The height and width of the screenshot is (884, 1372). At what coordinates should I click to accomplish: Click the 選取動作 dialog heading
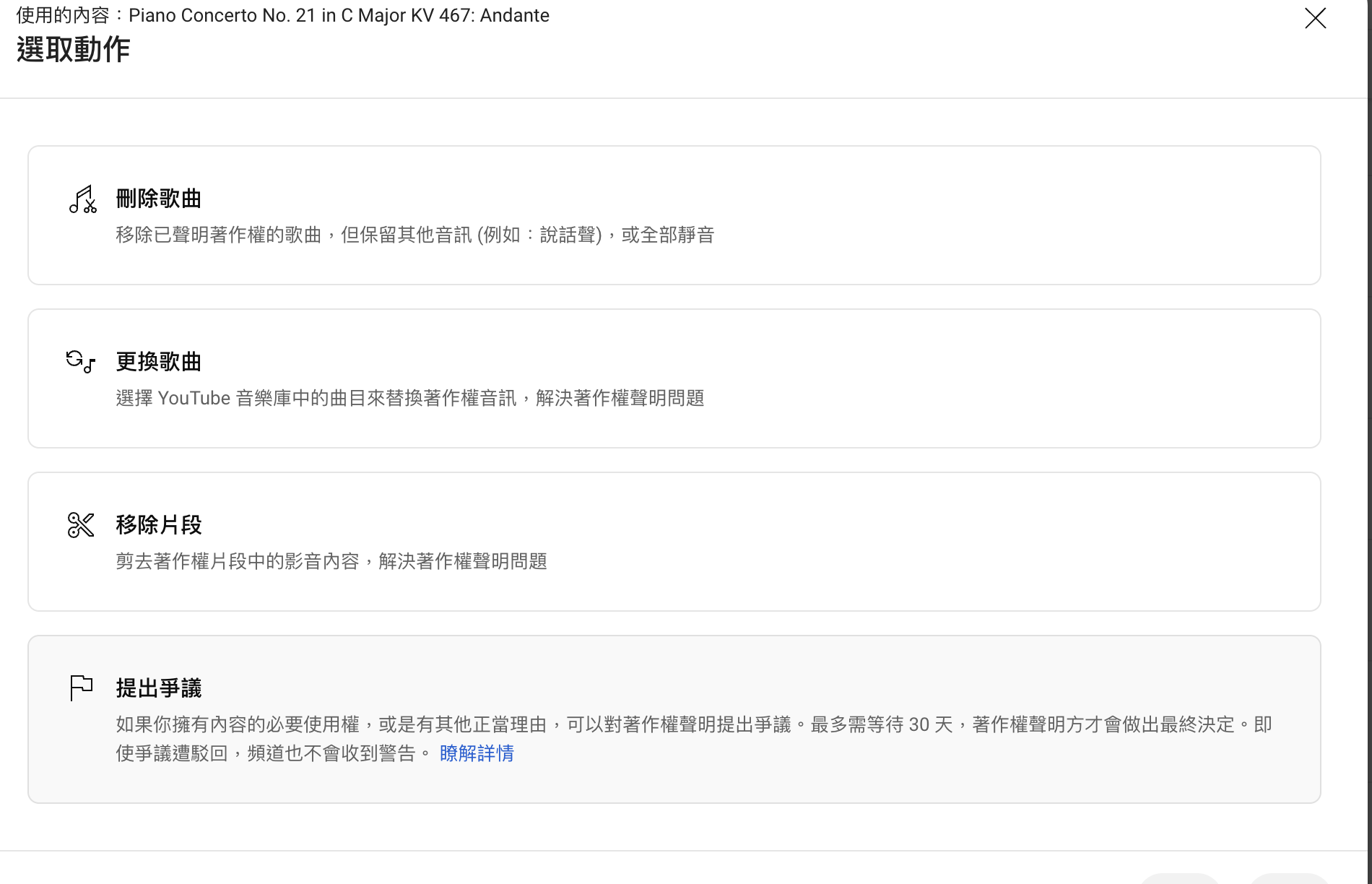73,50
